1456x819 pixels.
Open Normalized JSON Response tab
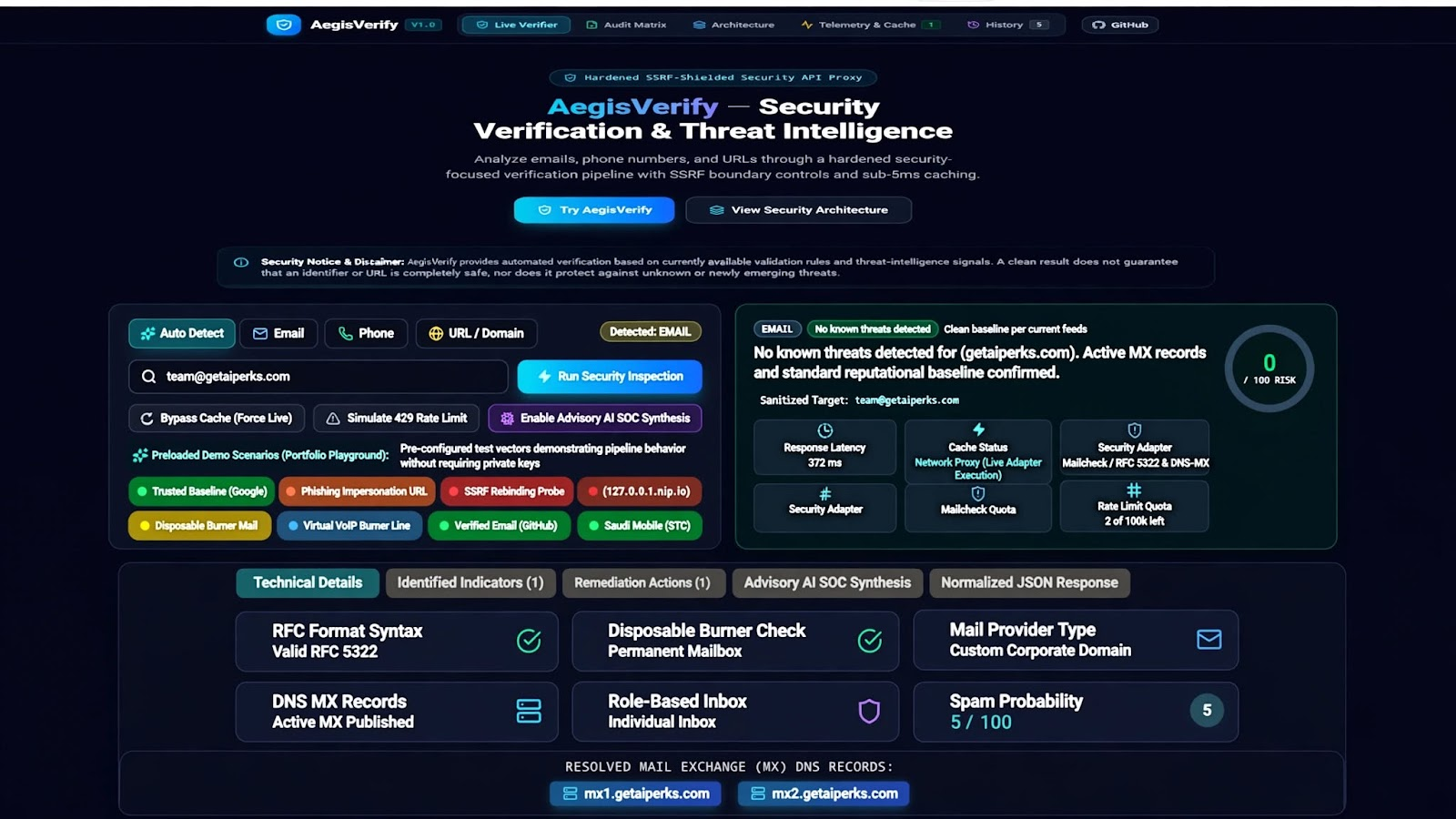1029,583
